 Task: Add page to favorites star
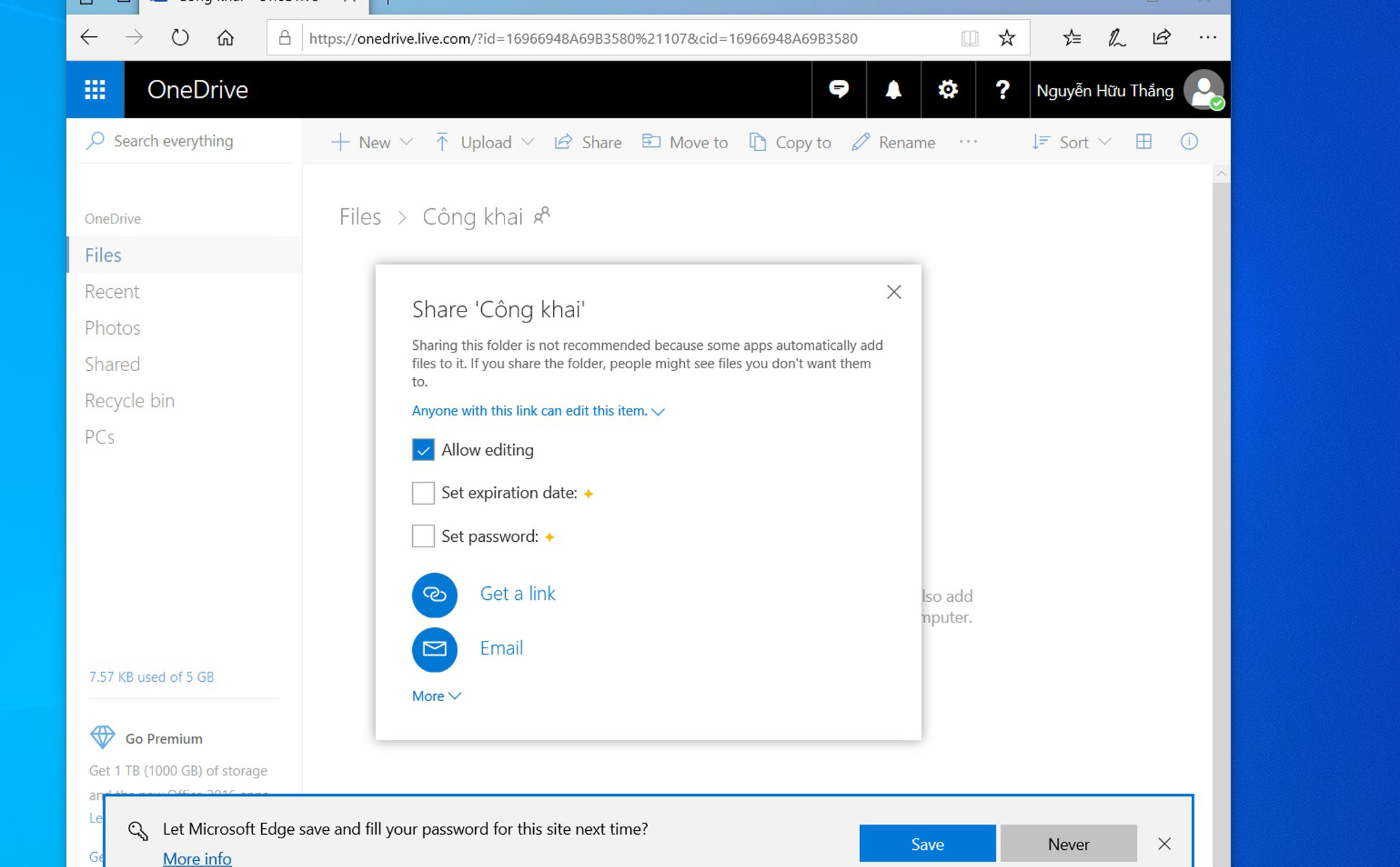coord(1006,38)
